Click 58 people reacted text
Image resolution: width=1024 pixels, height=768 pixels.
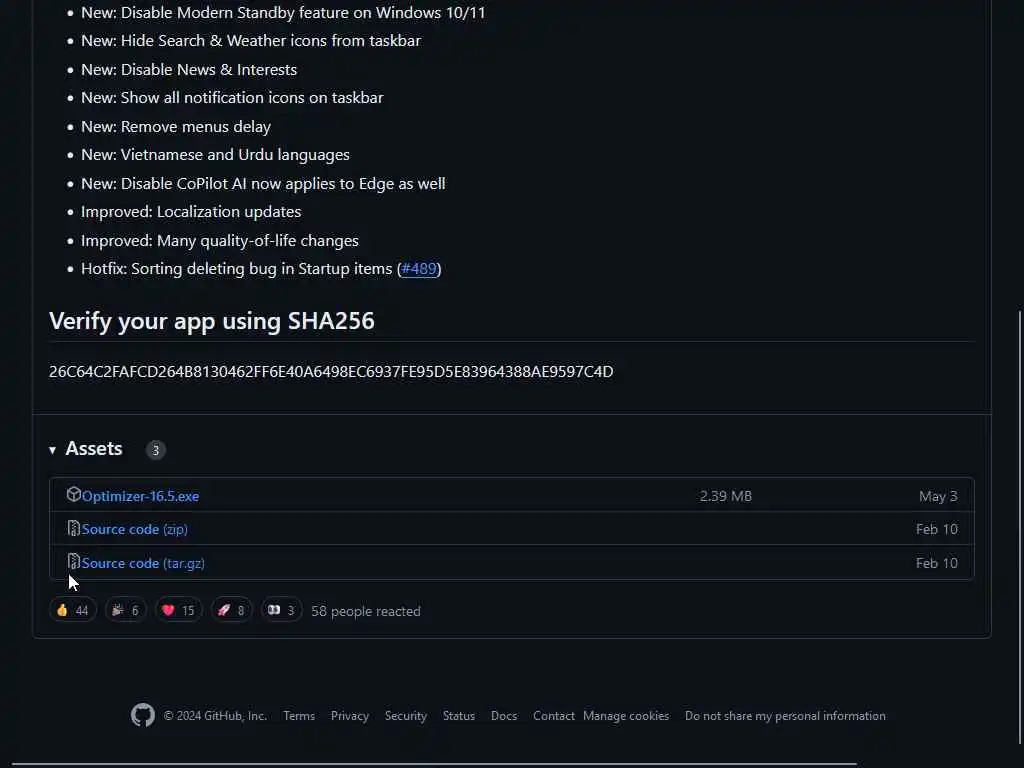366,611
